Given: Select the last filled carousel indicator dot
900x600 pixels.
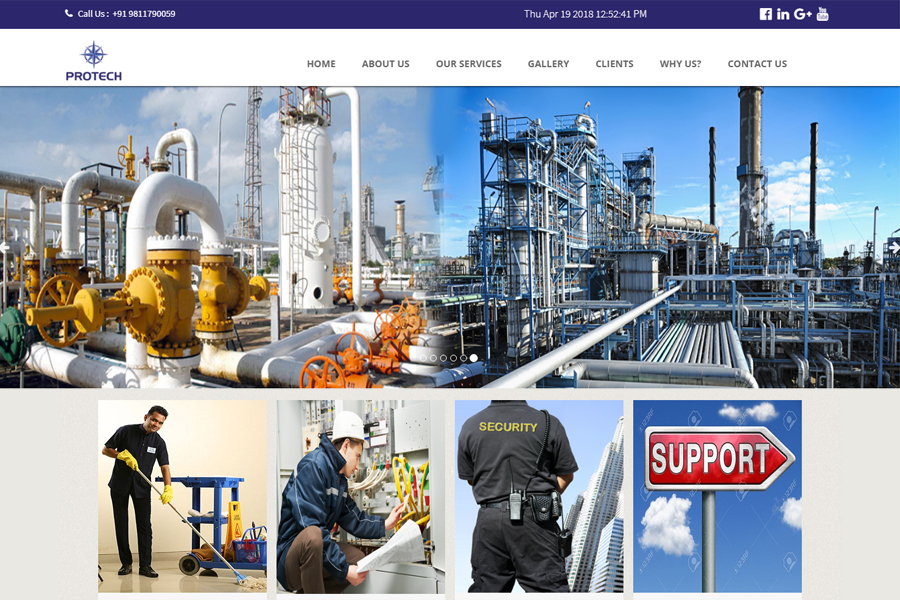Looking at the screenshot, I should click(474, 358).
